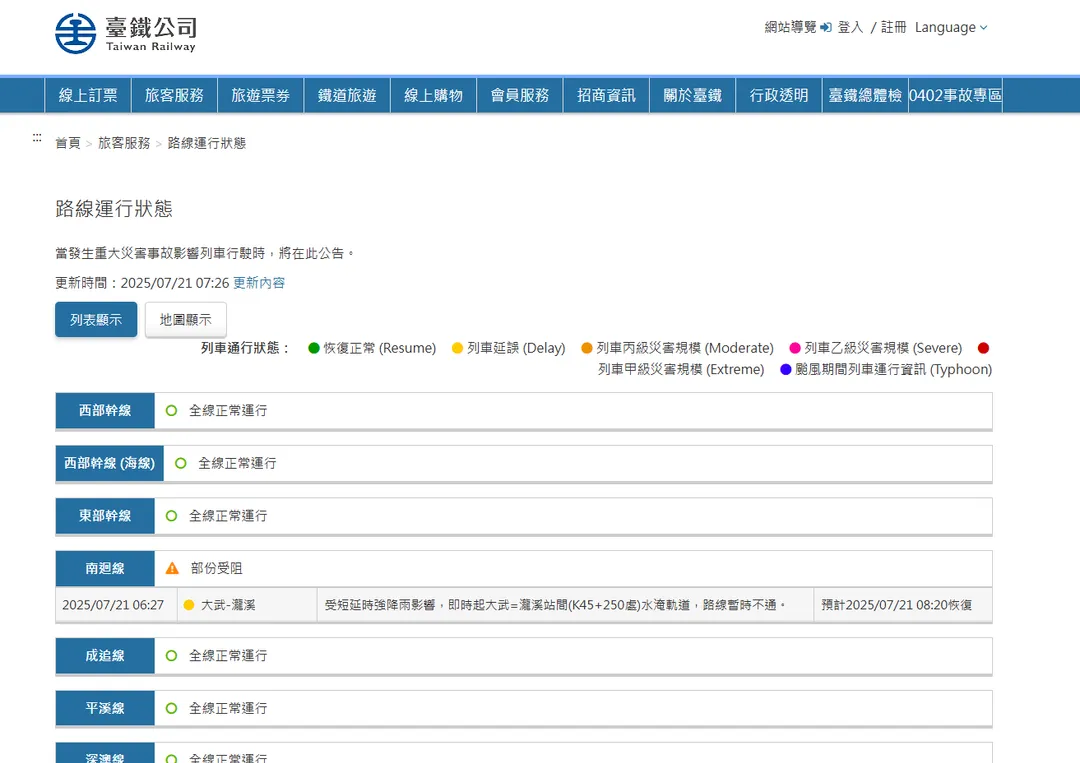Open the 會員服務 menu
This screenshot has height=763, width=1080.
click(x=520, y=95)
